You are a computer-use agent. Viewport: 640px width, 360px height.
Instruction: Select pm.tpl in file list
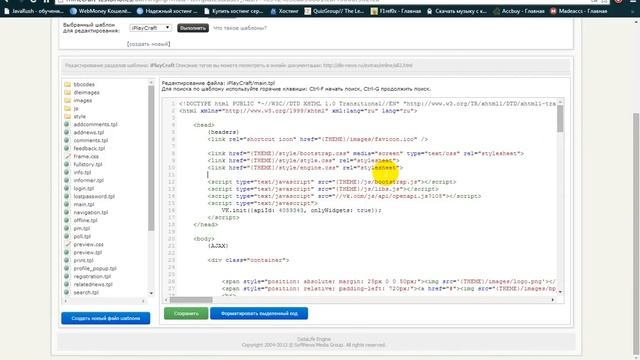click(x=82, y=228)
